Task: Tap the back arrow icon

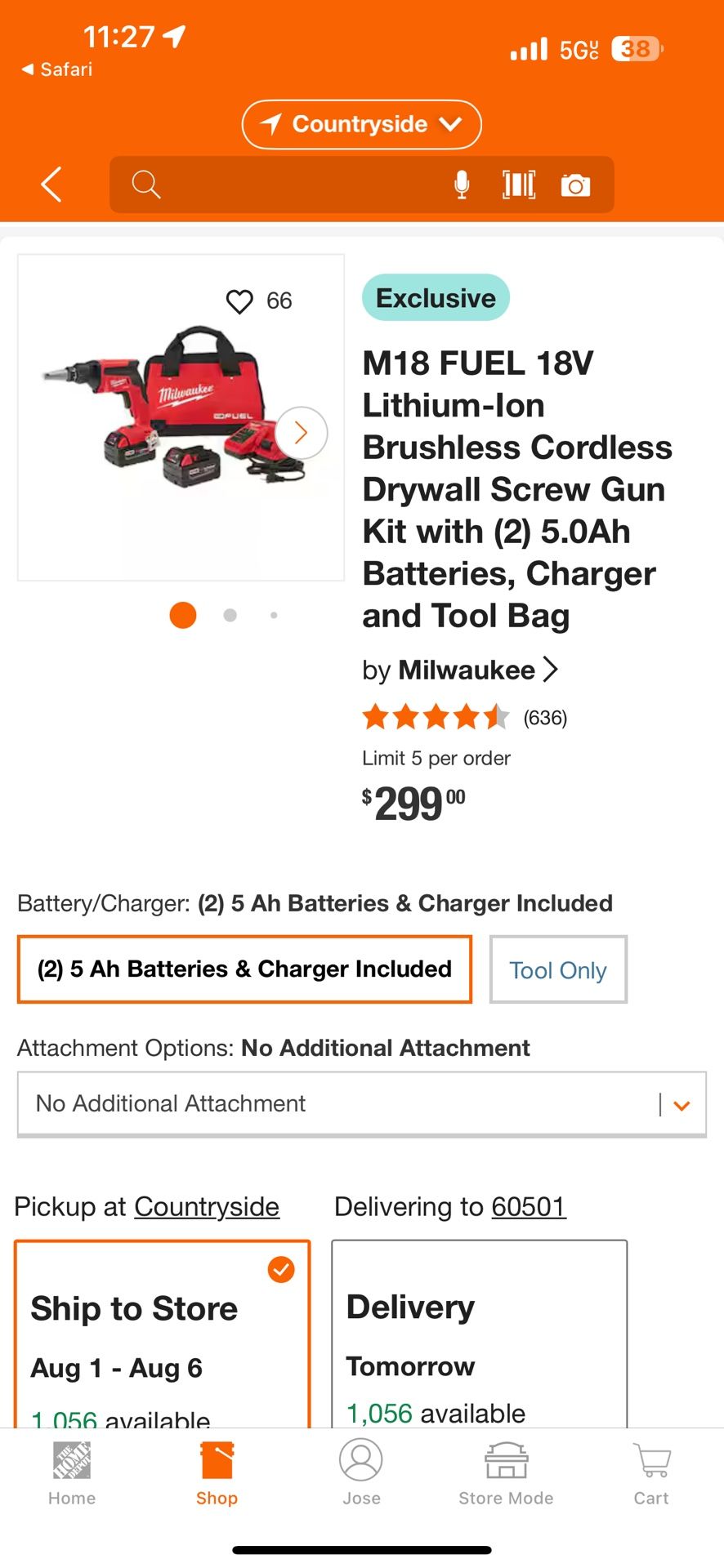Action: click(x=51, y=185)
